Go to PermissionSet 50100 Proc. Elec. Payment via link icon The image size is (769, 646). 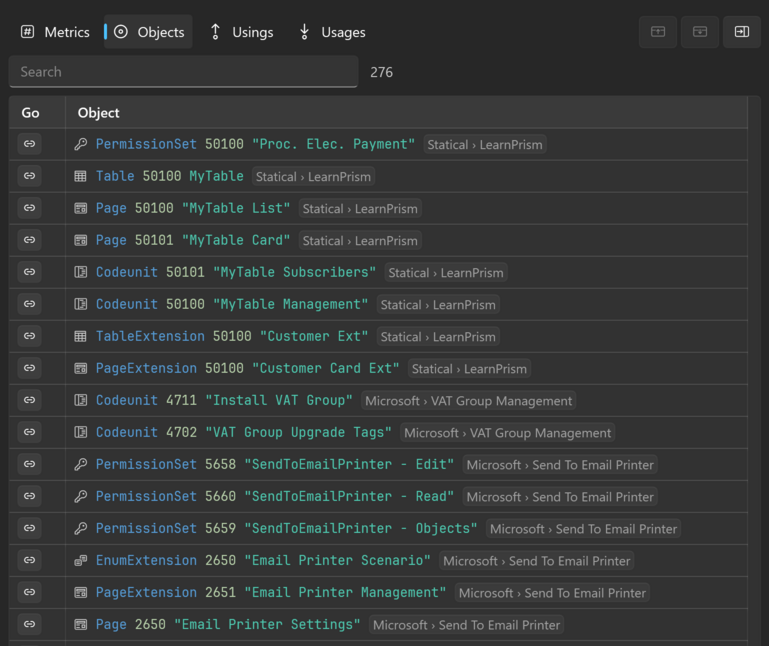pyautogui.click(x=29, y=144)
